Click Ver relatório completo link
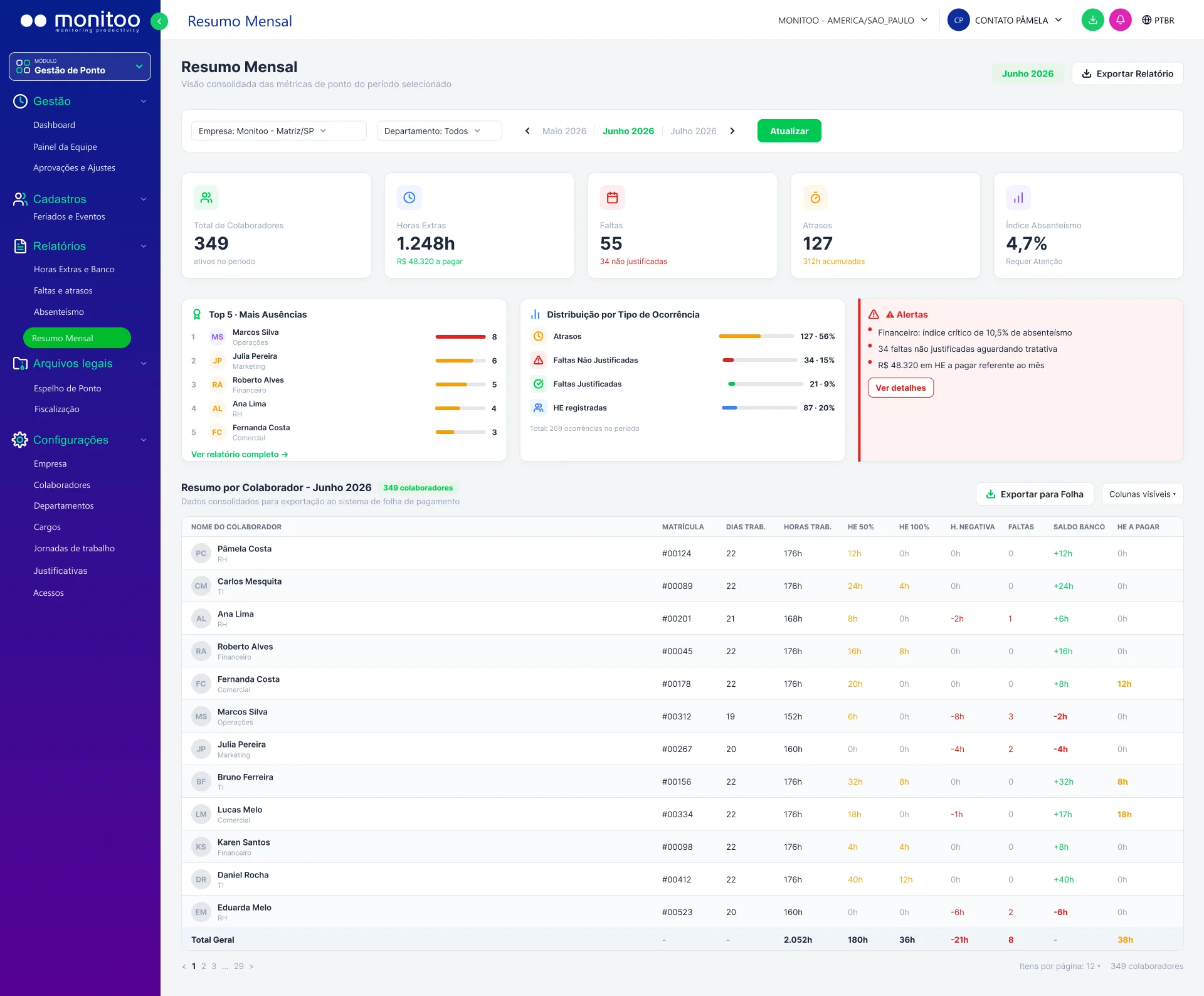Image resolution: width=1204 pixels, height=996 pixels. (240, 454)
